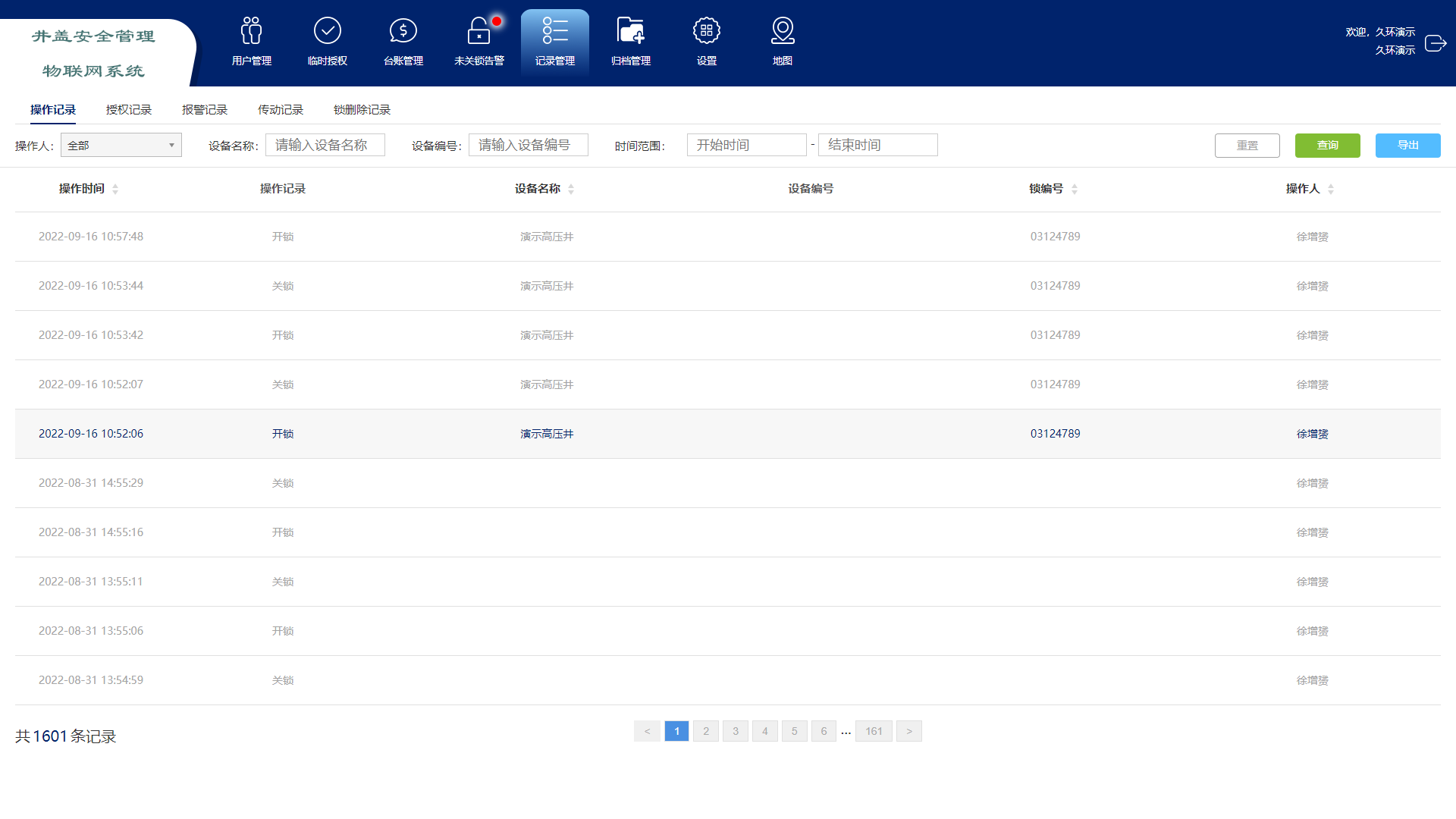Click the blue 导出 export button
Screen dimensions: 1456x819
[1408, 146]
